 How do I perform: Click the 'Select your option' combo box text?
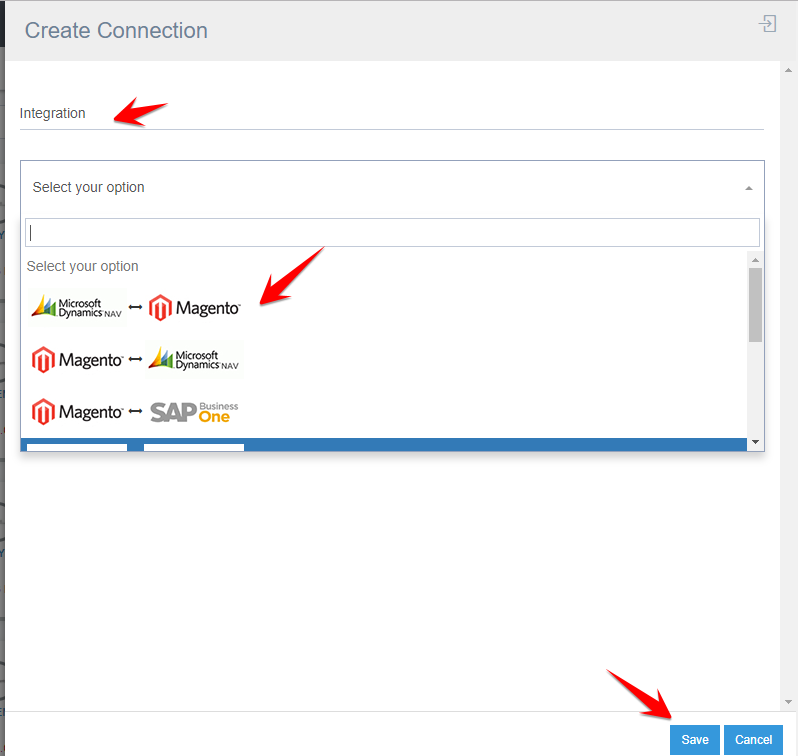point(89,187)
